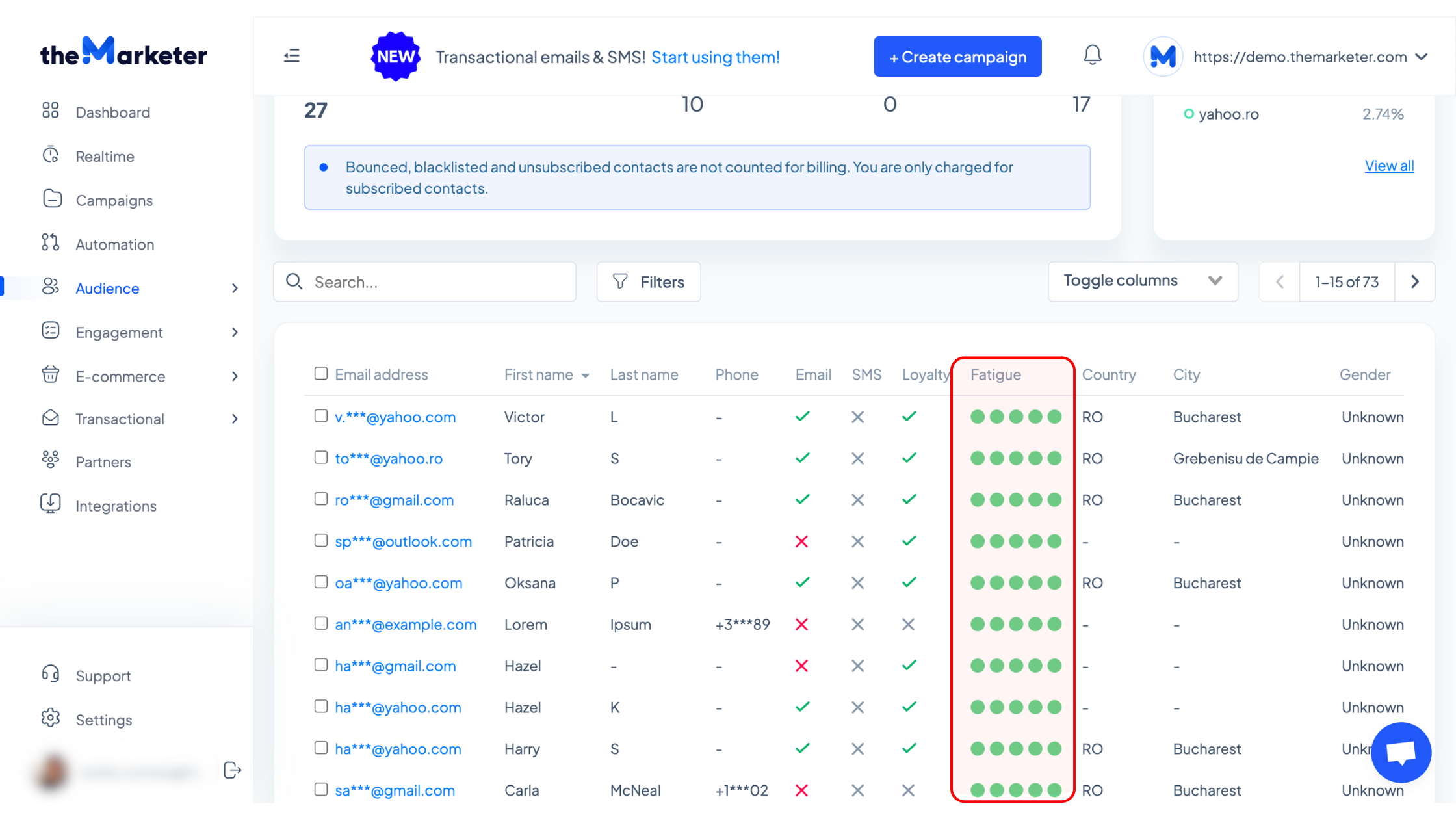
Task: Click Carla's email red X status
Action: click(x=801, y=790)
